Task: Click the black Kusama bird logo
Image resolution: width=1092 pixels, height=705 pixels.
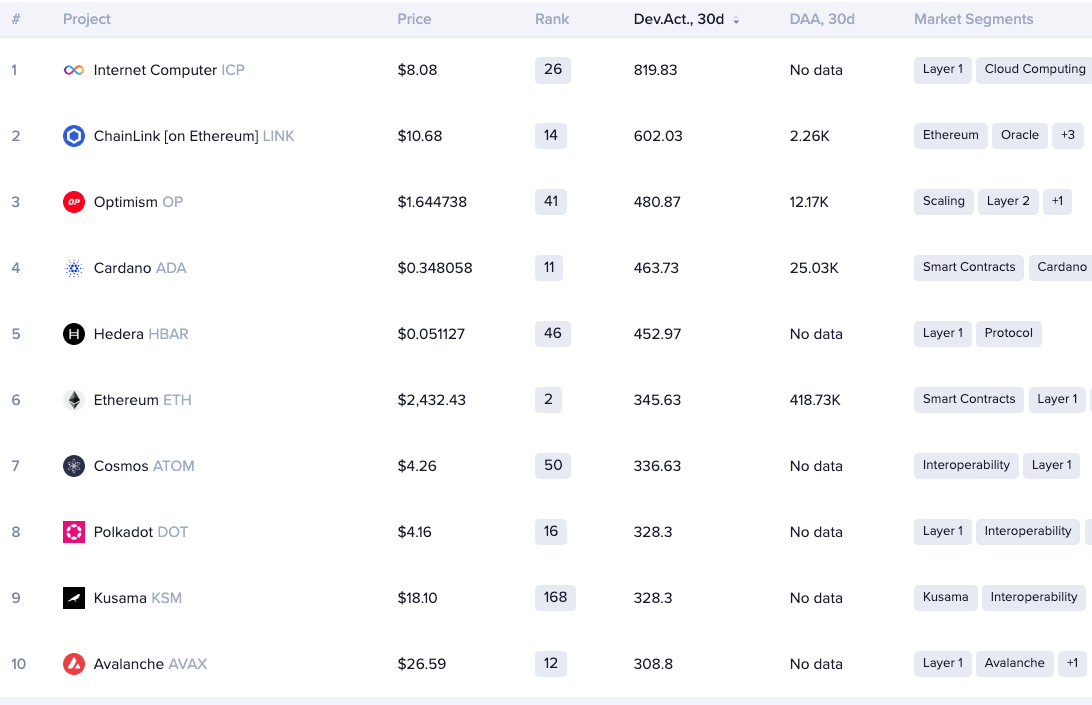Action: click(x=74, y=598)
